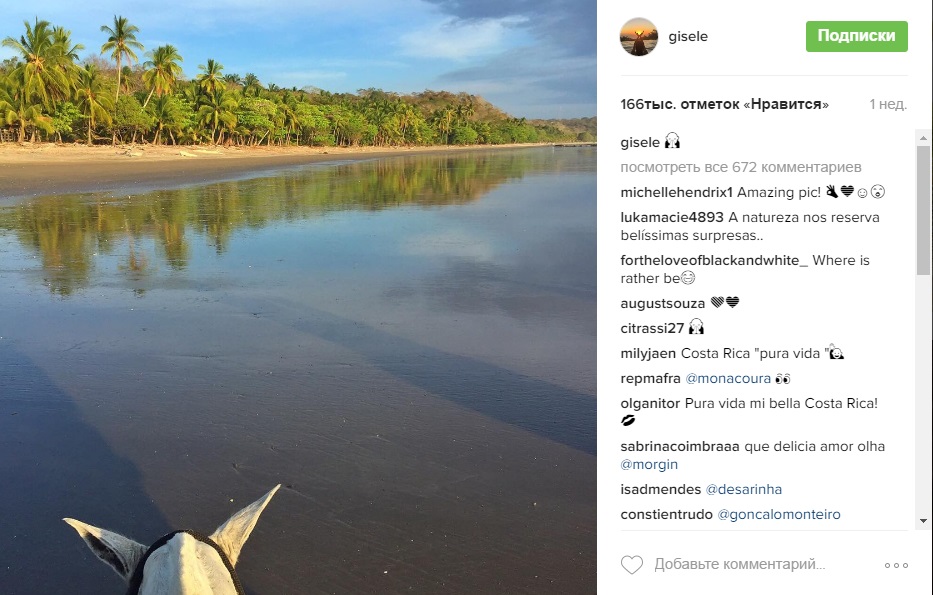Image resolution: width=933 pixels, height=595 pixels.
Task: Open gisele username in post header
Action: 690,37
